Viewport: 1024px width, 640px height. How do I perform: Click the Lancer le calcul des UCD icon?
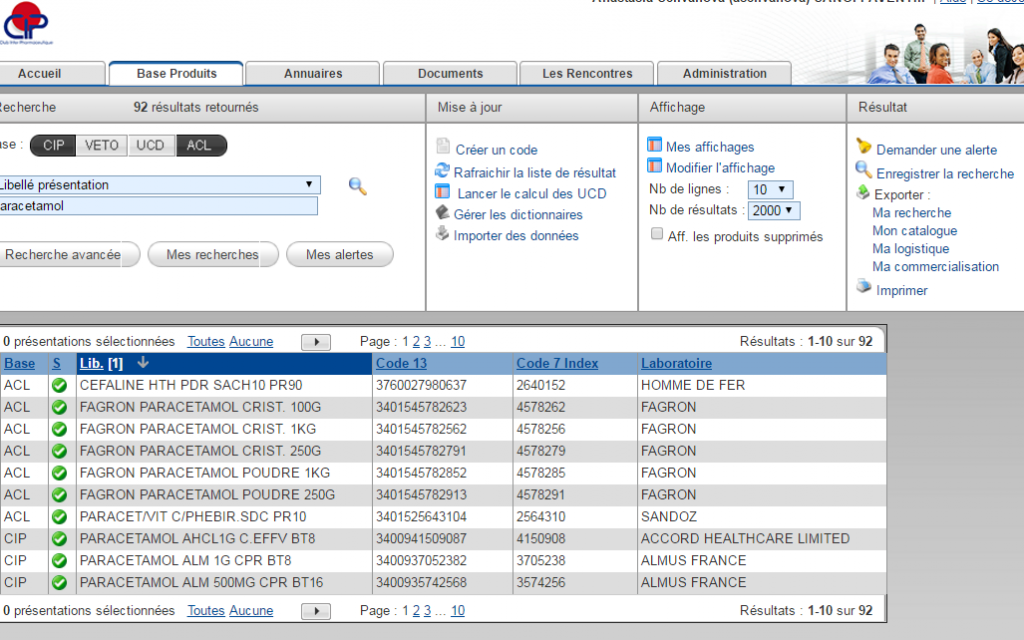coord(443,192)
